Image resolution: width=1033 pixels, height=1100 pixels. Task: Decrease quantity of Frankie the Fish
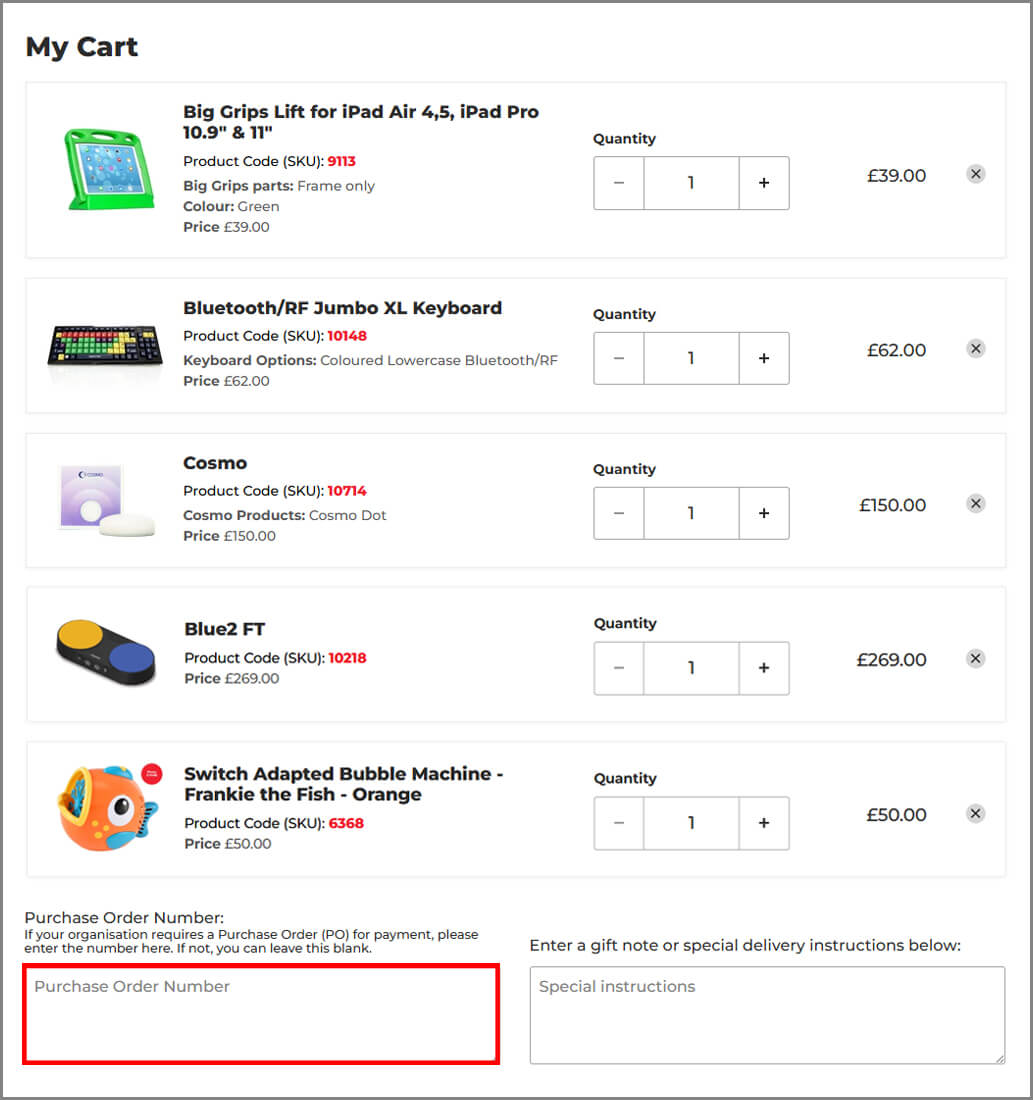click(x=619, y=824)
